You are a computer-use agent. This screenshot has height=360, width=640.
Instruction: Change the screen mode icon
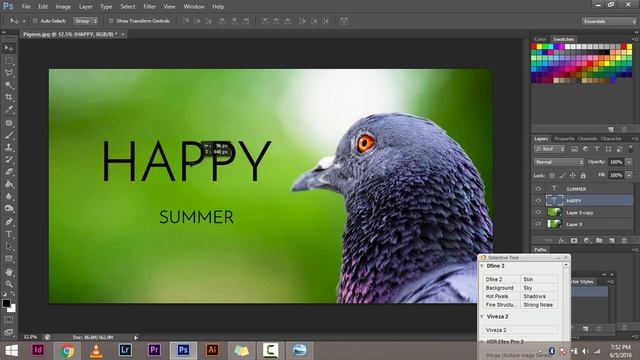9,332
